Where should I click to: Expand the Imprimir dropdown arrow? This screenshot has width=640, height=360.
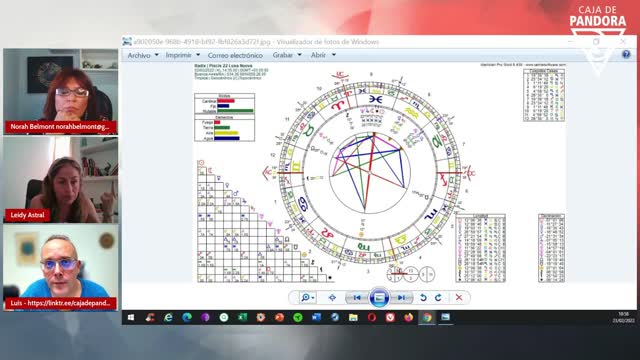pyautogui.click(x=198, y=55)
